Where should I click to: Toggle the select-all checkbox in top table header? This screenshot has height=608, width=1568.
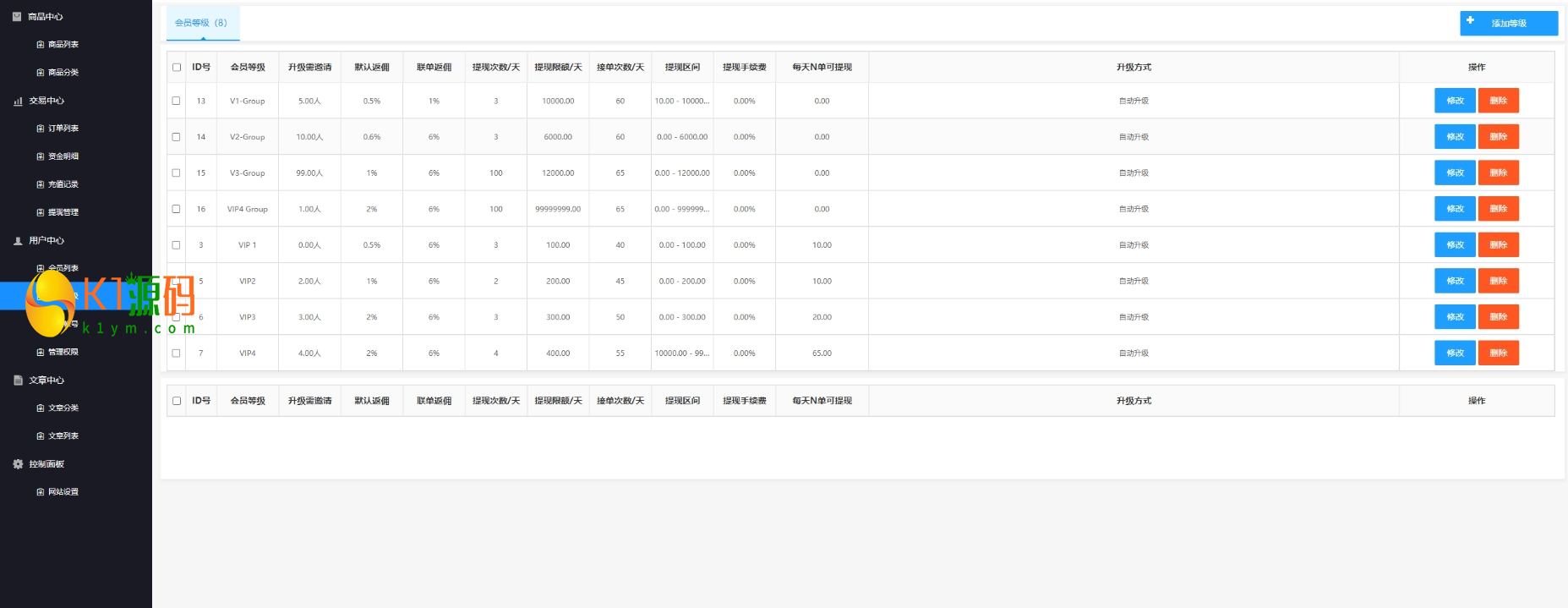click(177, 67)
